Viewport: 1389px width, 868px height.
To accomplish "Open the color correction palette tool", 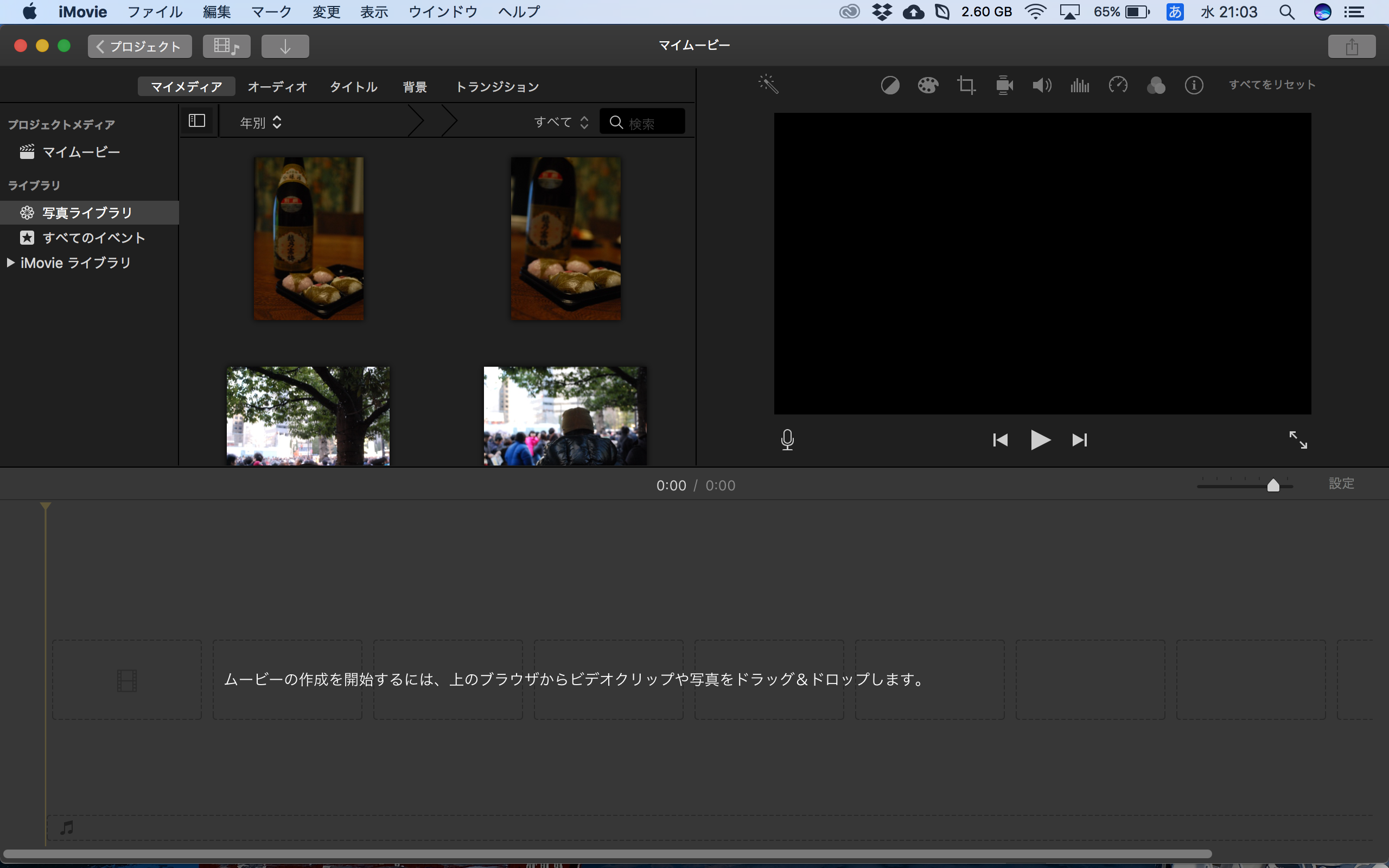I will point(927,86).
